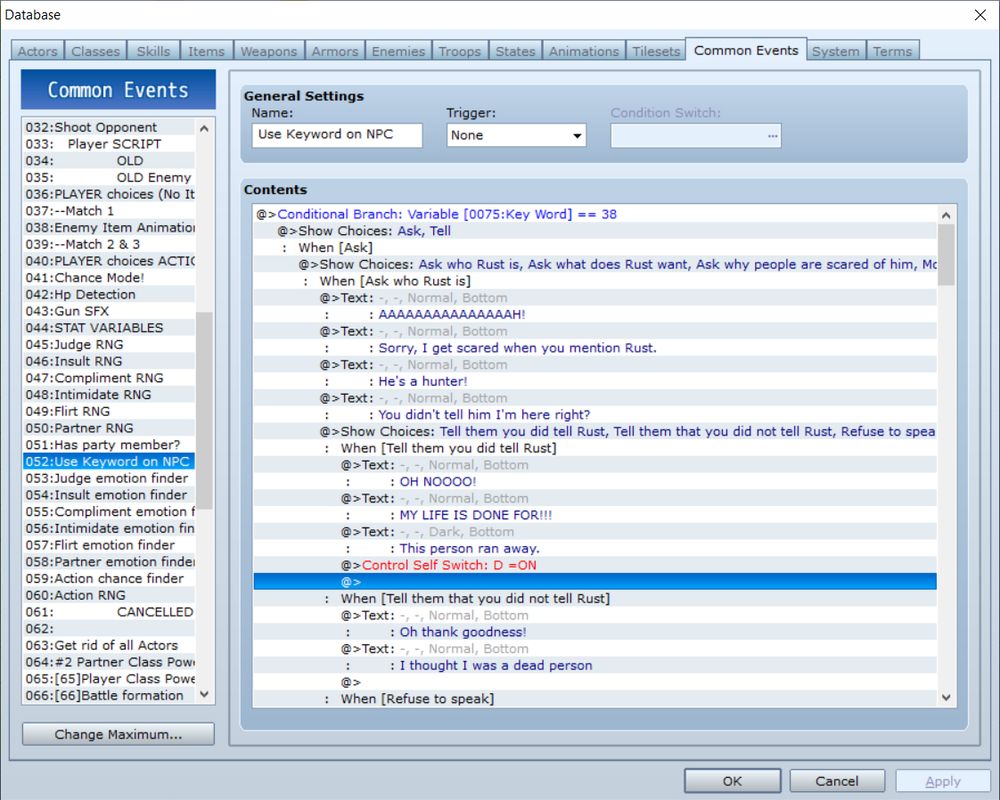Click the event list vertical scrollbar thumb
Image resolution: width=1000 pixels, height=800 pixels.
click(x=204, y=410)
